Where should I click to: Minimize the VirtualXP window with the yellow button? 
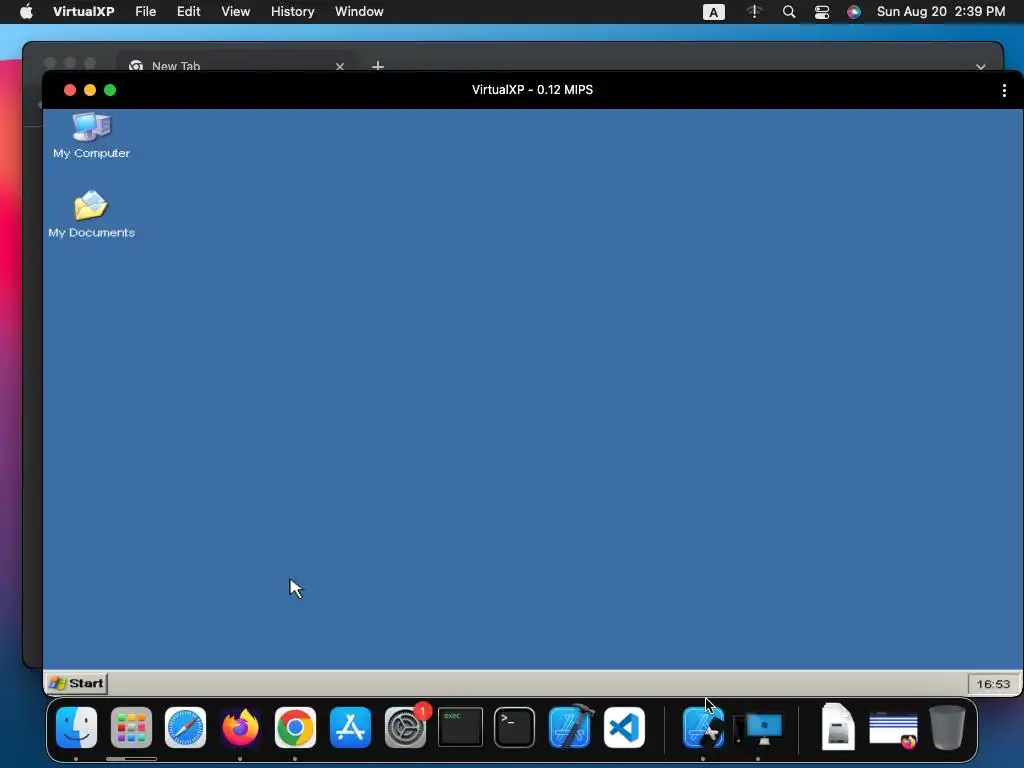point(90,90)
